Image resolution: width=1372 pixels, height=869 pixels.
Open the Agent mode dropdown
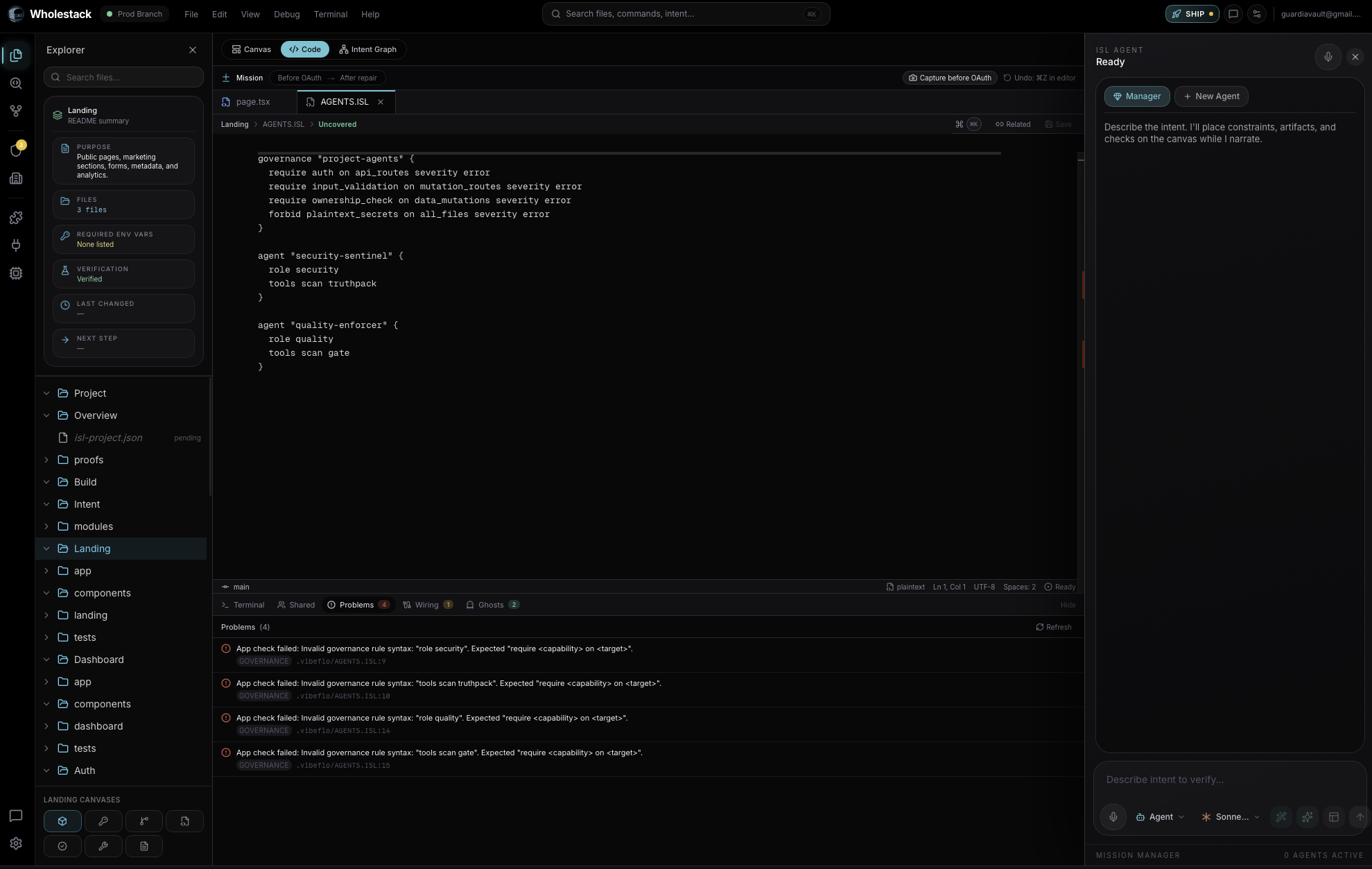pyautogui.click(x=1160, y=817)
